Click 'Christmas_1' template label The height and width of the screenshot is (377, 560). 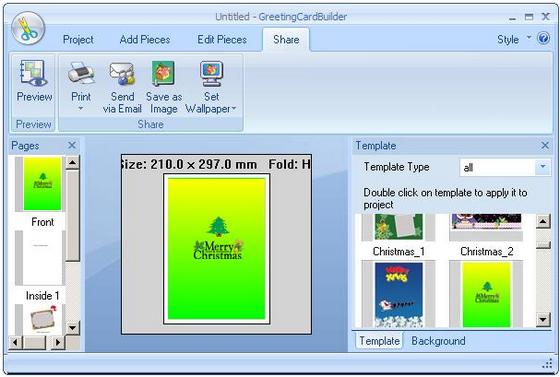click(399, 251)
